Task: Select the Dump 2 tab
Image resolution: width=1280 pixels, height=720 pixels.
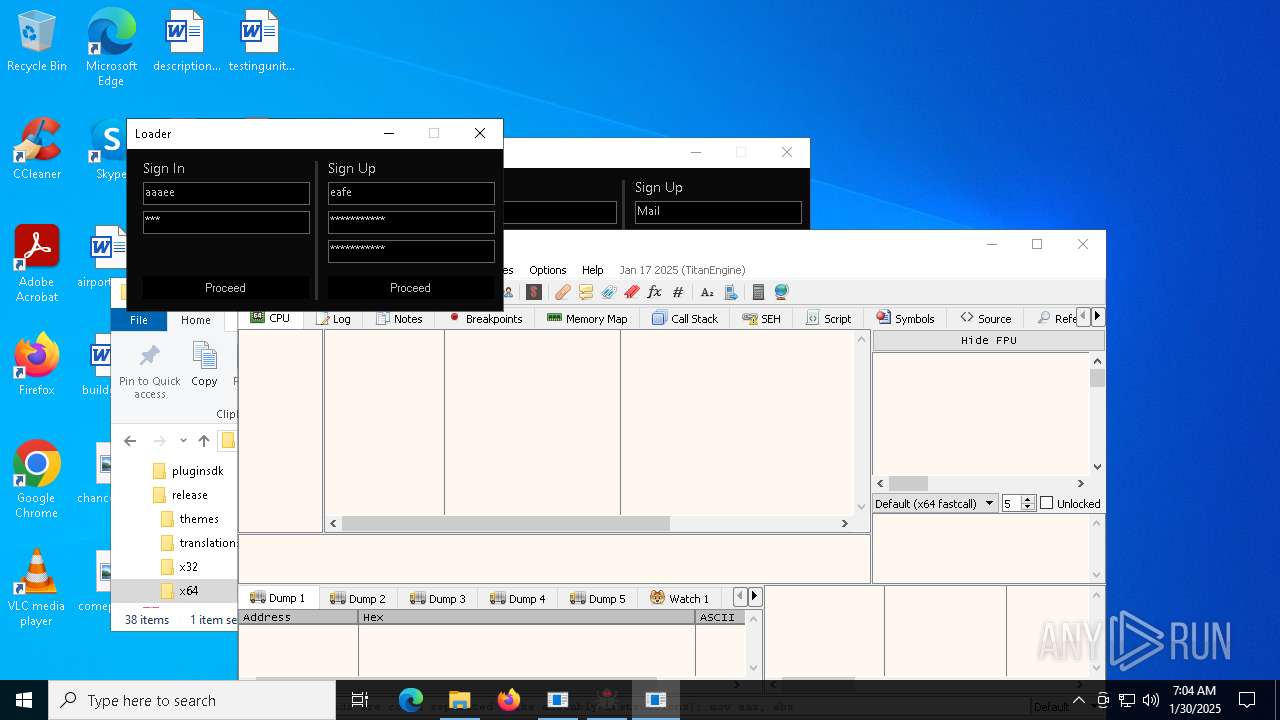Action: 358,598
